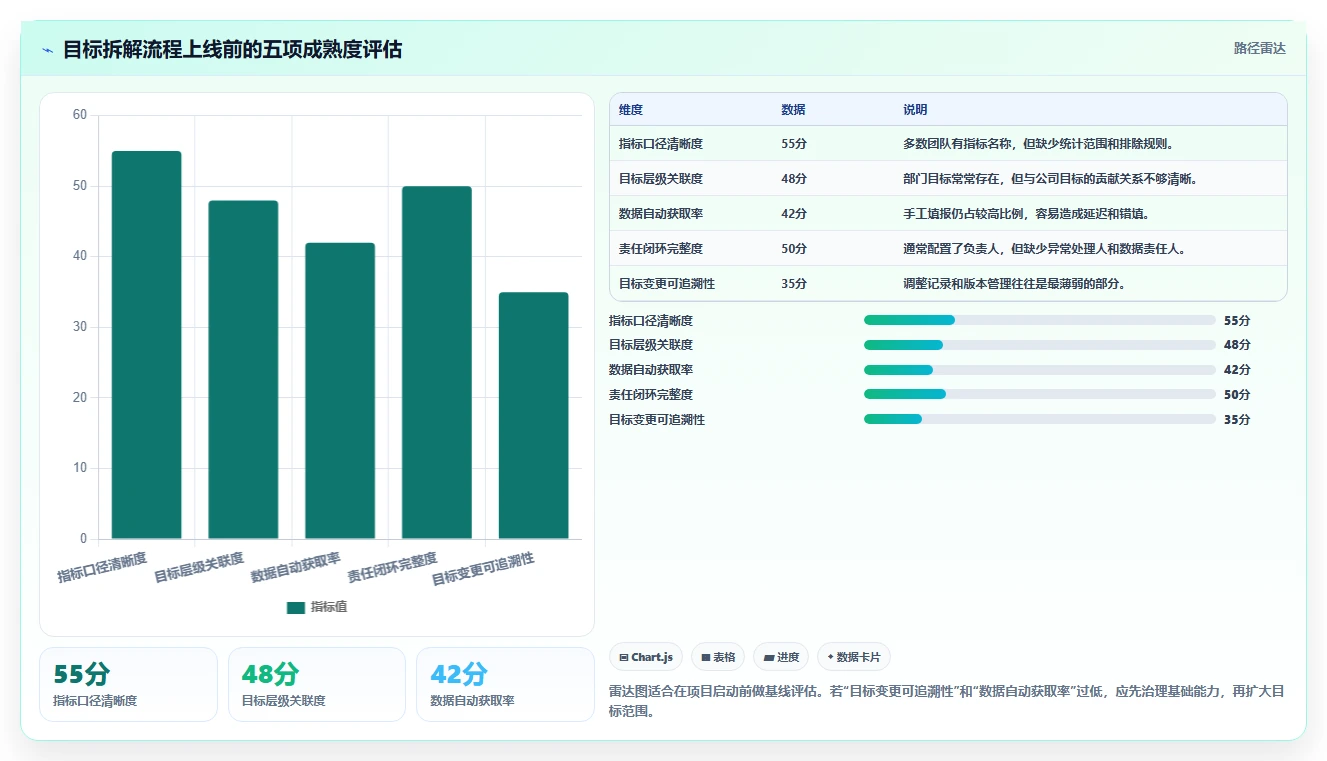The height and width of the screenshot is (761, 1327).
Task: Click the x-axis label 责任闭环完整度
Action: pyautogui.click(x=393, y=568)
